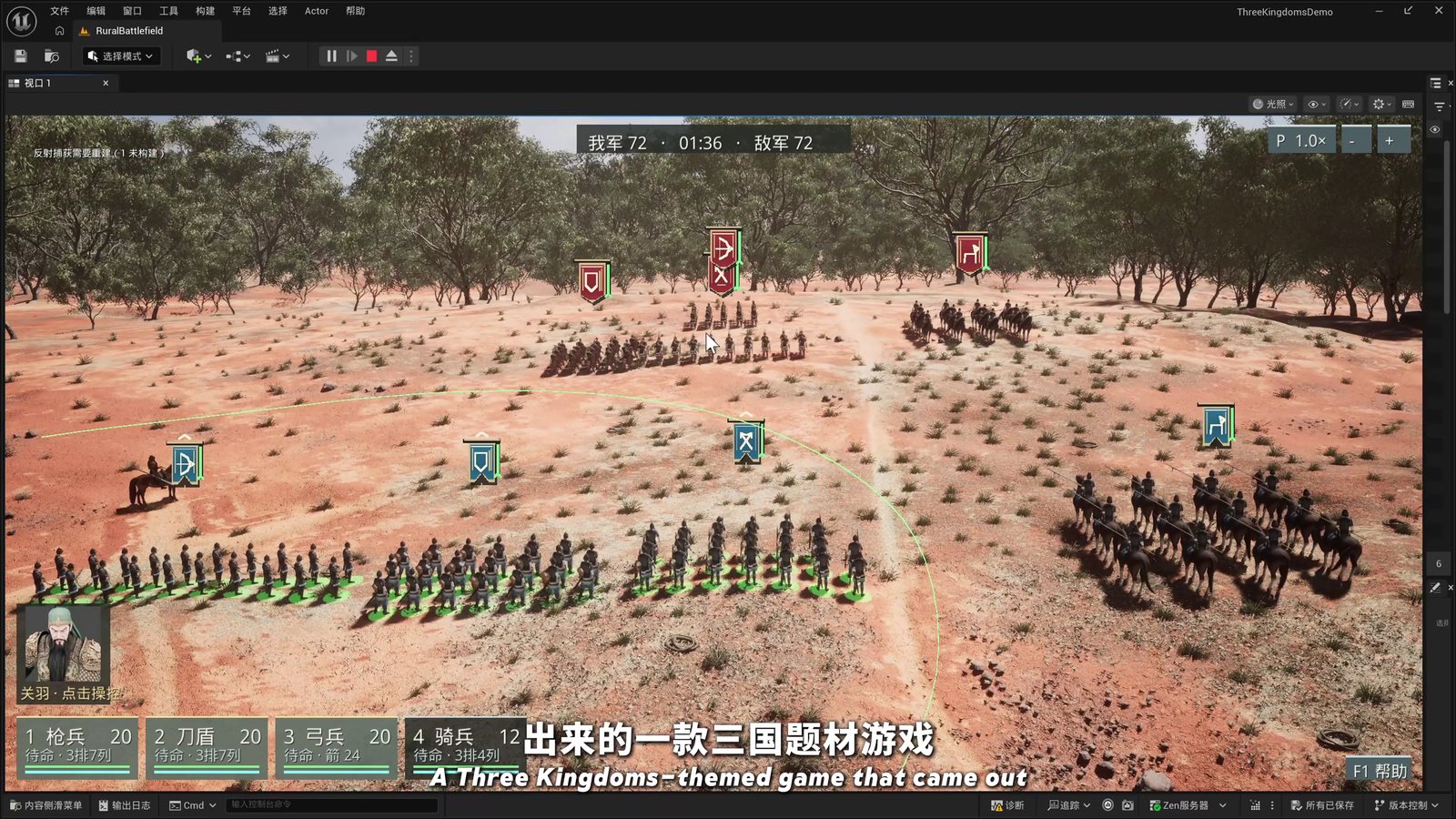Viewport: 1456px width, 819px height.
Task: Open the Actor menu
Action: (x=317, y=11)
